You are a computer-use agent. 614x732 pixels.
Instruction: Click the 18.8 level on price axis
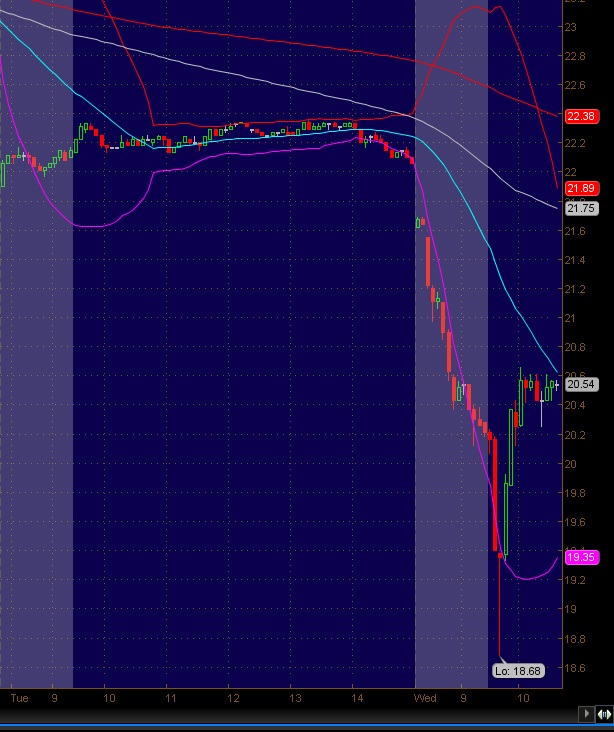click(x=576, y=638)
